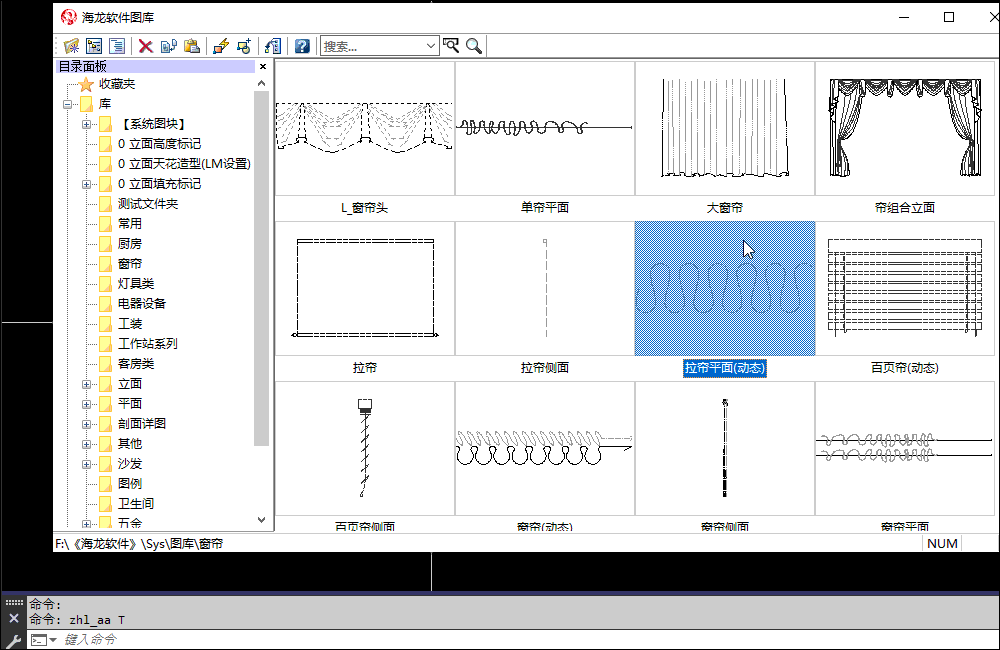Open help with the question mark icon
1000x650 pixels.
(302, 46)
